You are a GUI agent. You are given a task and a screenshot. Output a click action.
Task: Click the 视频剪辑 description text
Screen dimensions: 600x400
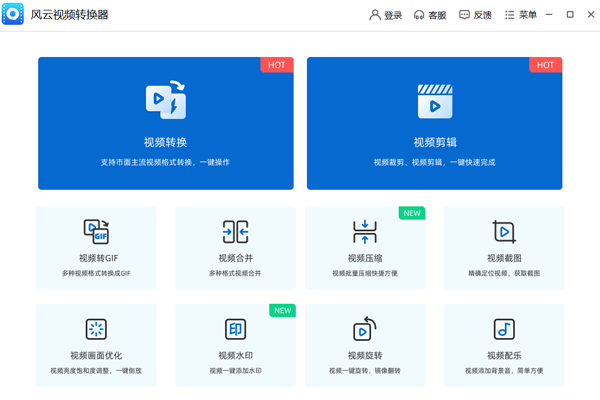[x=434, y=162]
